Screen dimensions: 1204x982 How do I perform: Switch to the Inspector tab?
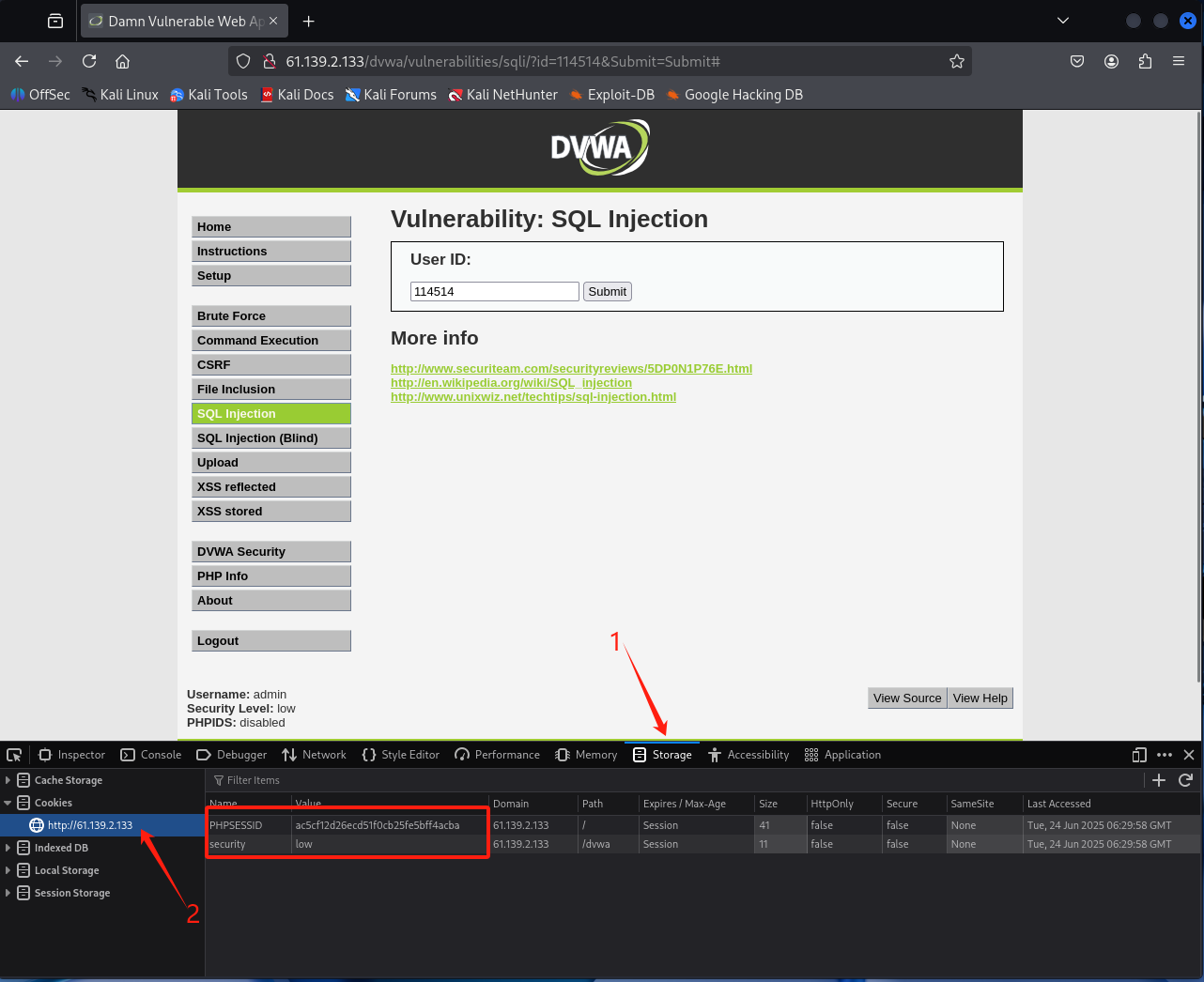(x=71, y=755)
